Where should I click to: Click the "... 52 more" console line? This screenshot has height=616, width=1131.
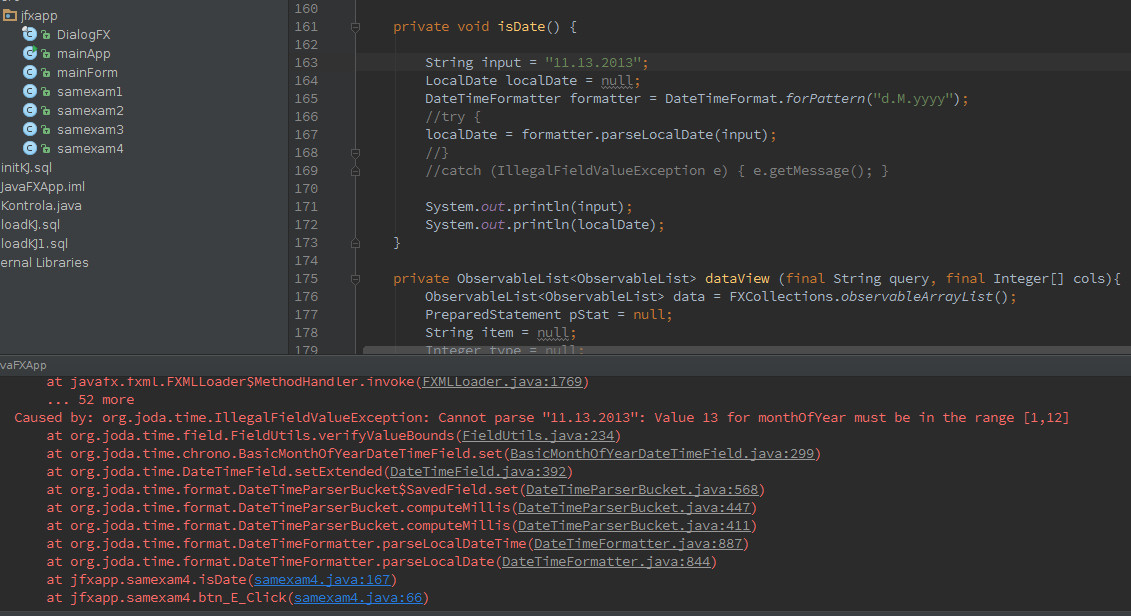coord(90,400)
